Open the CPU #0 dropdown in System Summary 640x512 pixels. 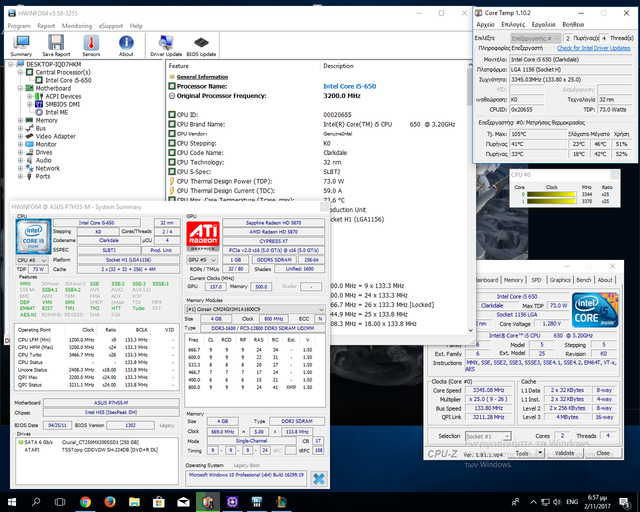(x=32, y=260)
